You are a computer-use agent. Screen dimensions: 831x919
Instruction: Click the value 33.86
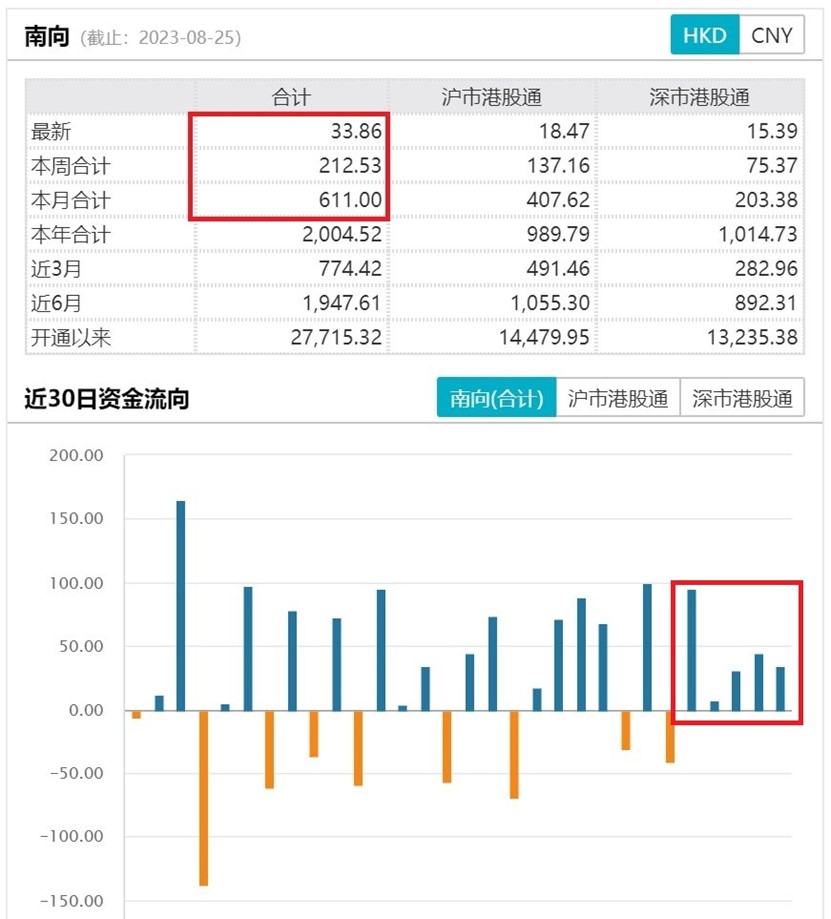click(x=356, y=131)
